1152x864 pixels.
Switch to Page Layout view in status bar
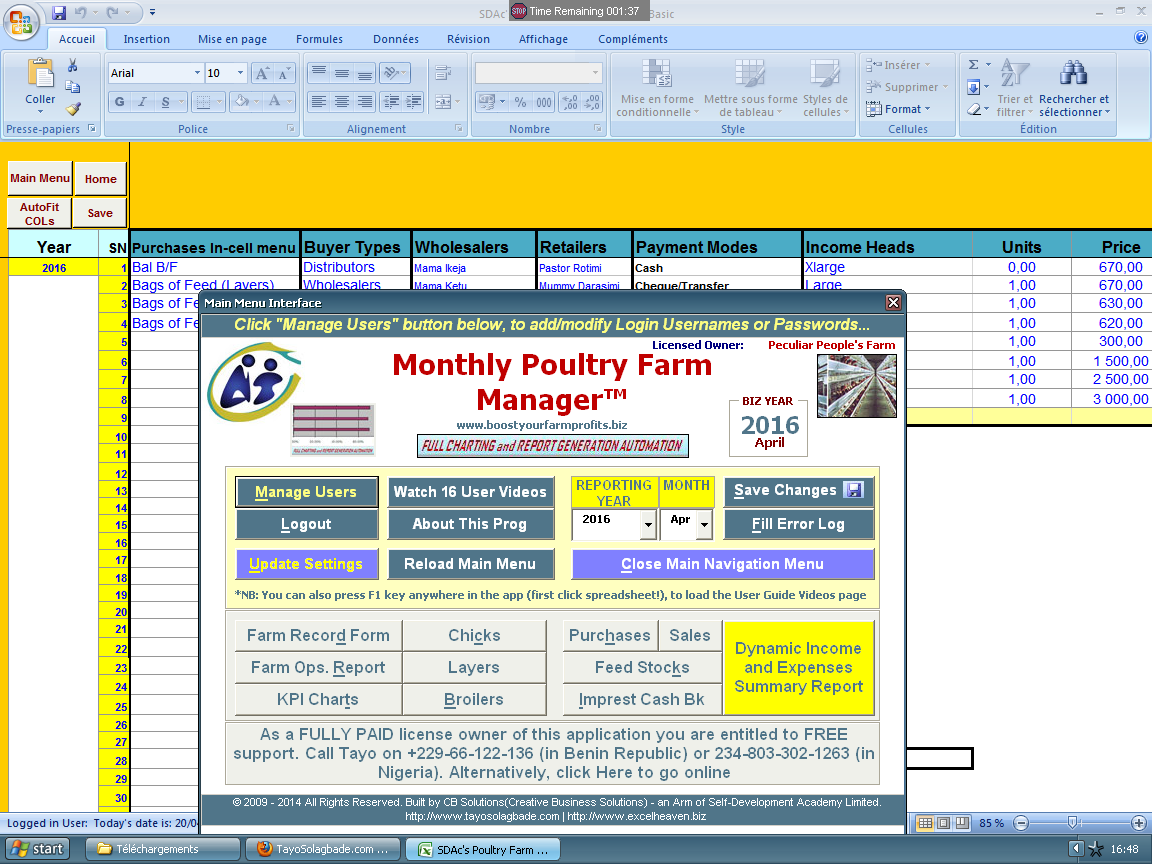(x=943, y=823)
